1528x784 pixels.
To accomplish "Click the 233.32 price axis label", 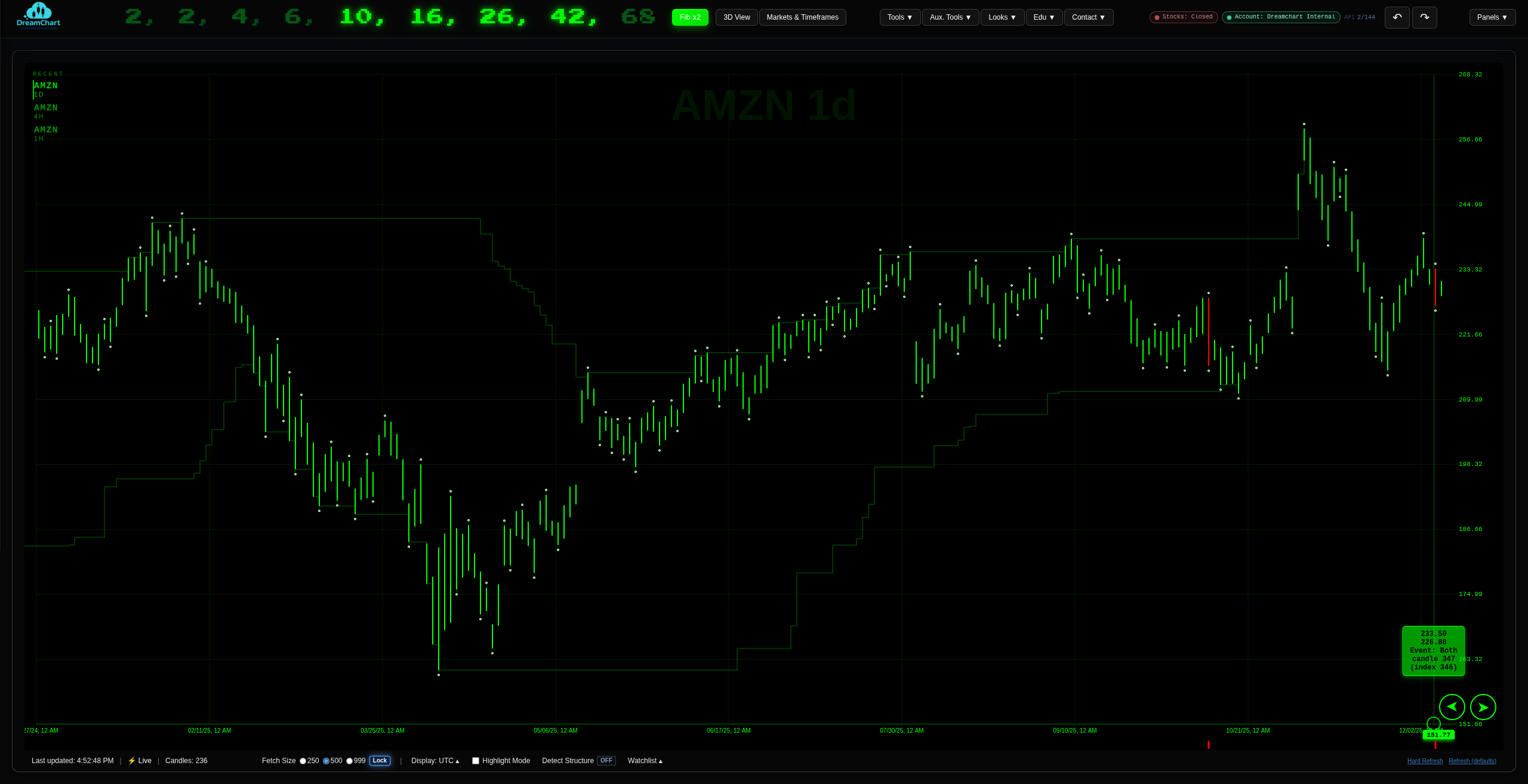I will point(1470,270).
